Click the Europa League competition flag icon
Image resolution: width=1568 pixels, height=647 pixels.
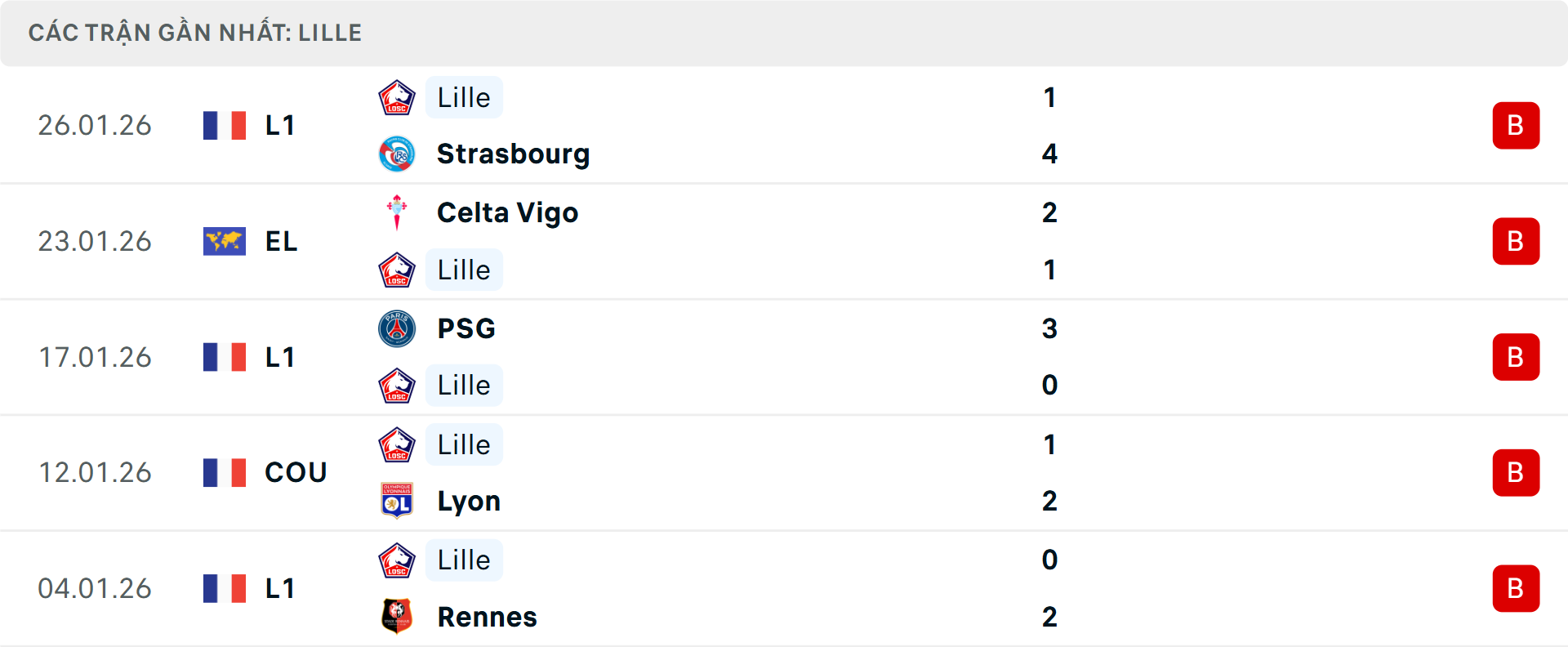(225, 241)
